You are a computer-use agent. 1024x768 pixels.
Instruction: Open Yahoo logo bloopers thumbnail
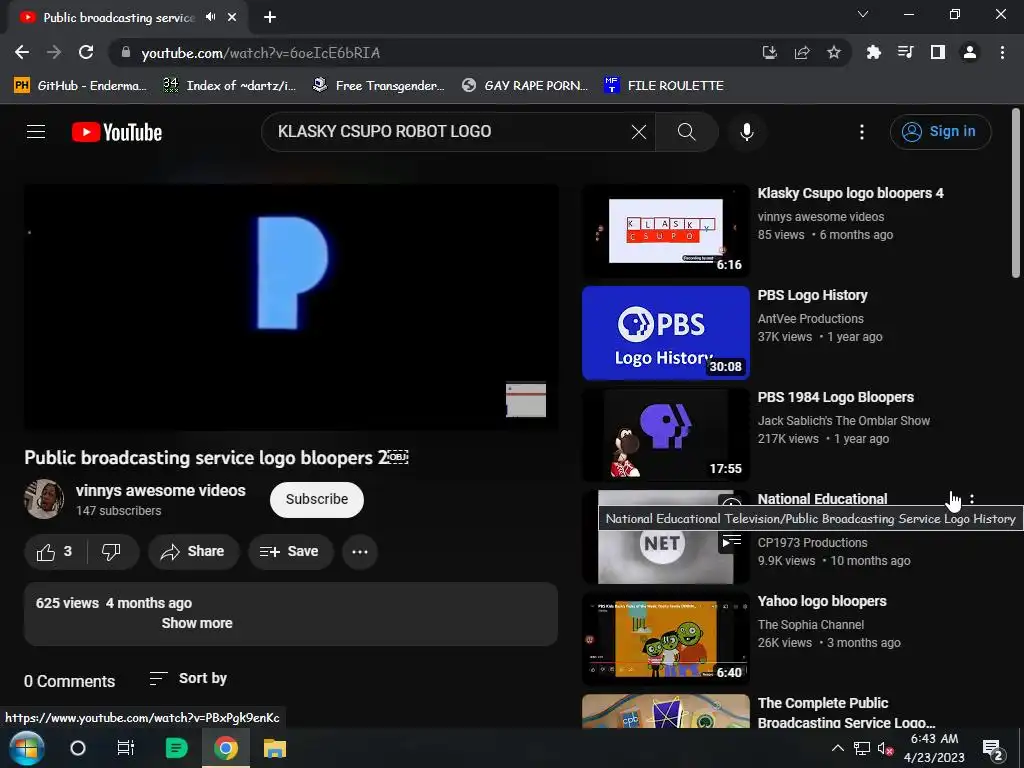(665, 639)
